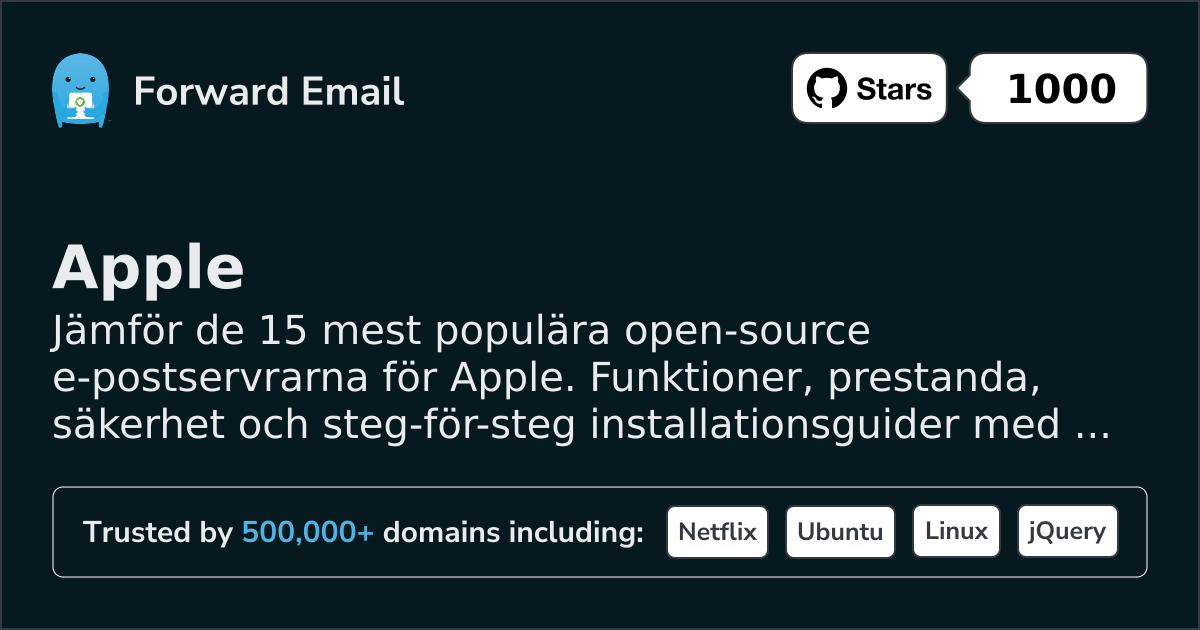The height and width of the screenshot is (630, 1200).
Task: Click the domains including: label
Action: [513, 533]
